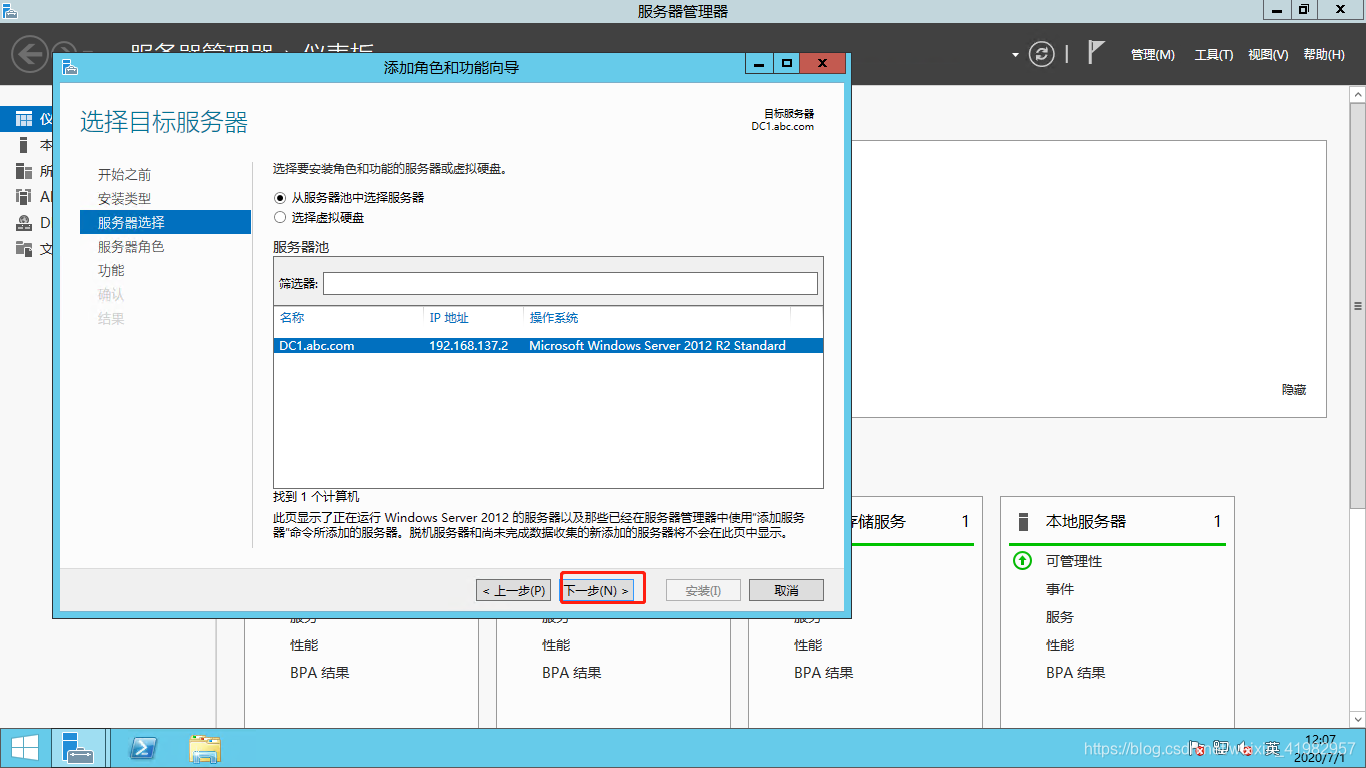This screenshot has width=1366, height=768.
Task: Open the dropdown arrow beside the refresh icon
Action: 1015,54
